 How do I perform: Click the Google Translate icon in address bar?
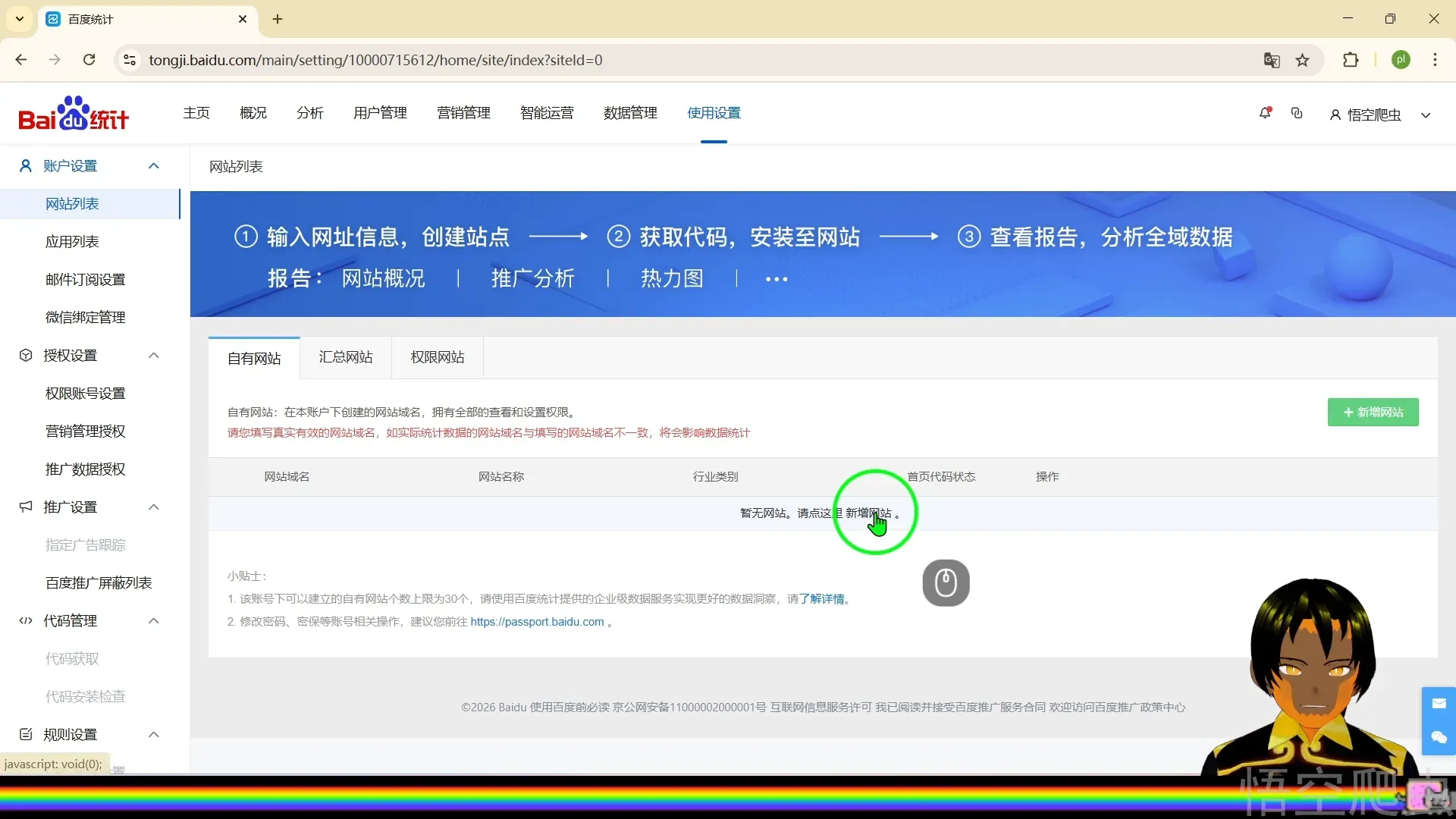coord(1272,60)
